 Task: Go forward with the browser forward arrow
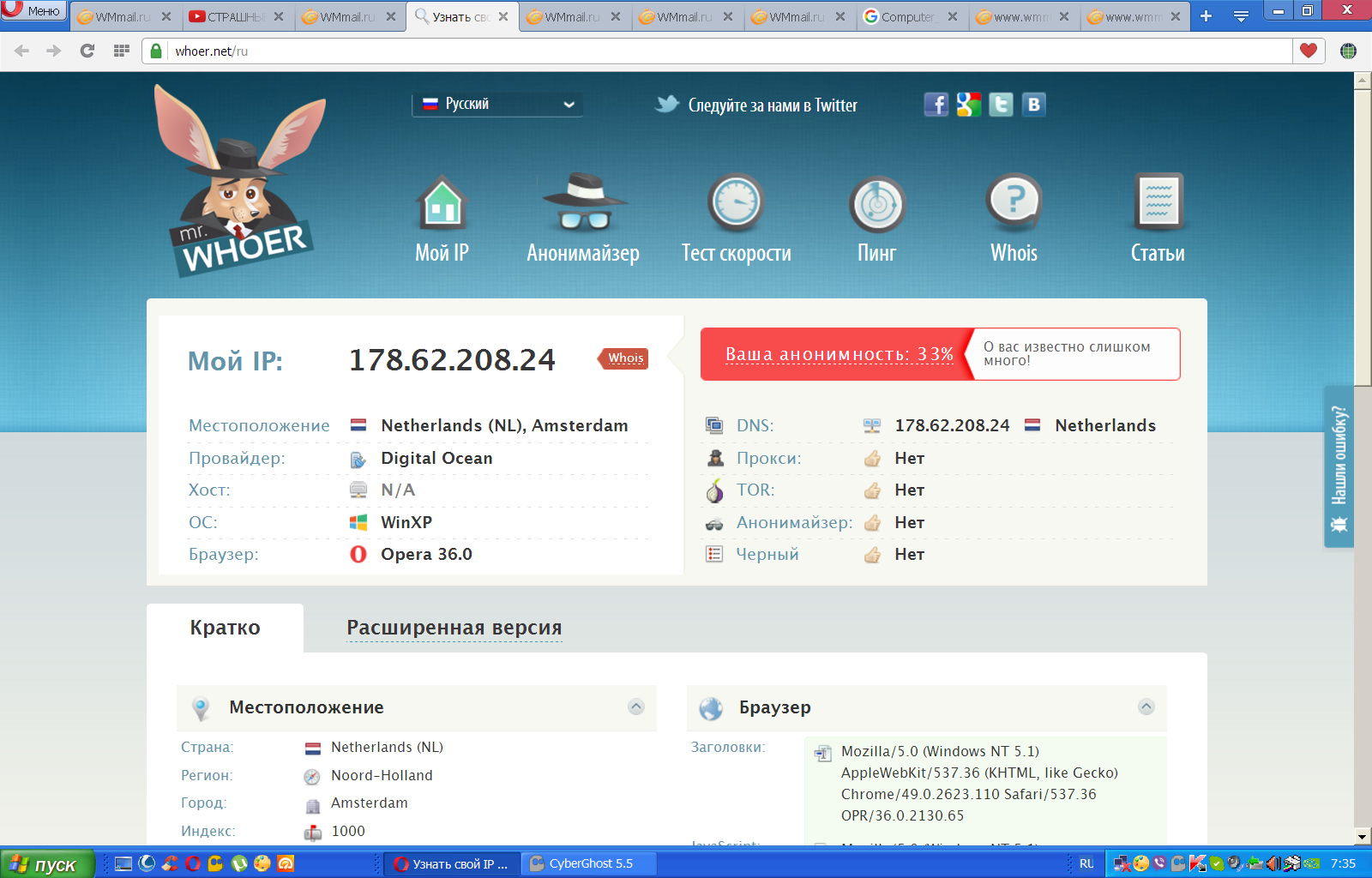pyautogui.click(x=54, y=51)
